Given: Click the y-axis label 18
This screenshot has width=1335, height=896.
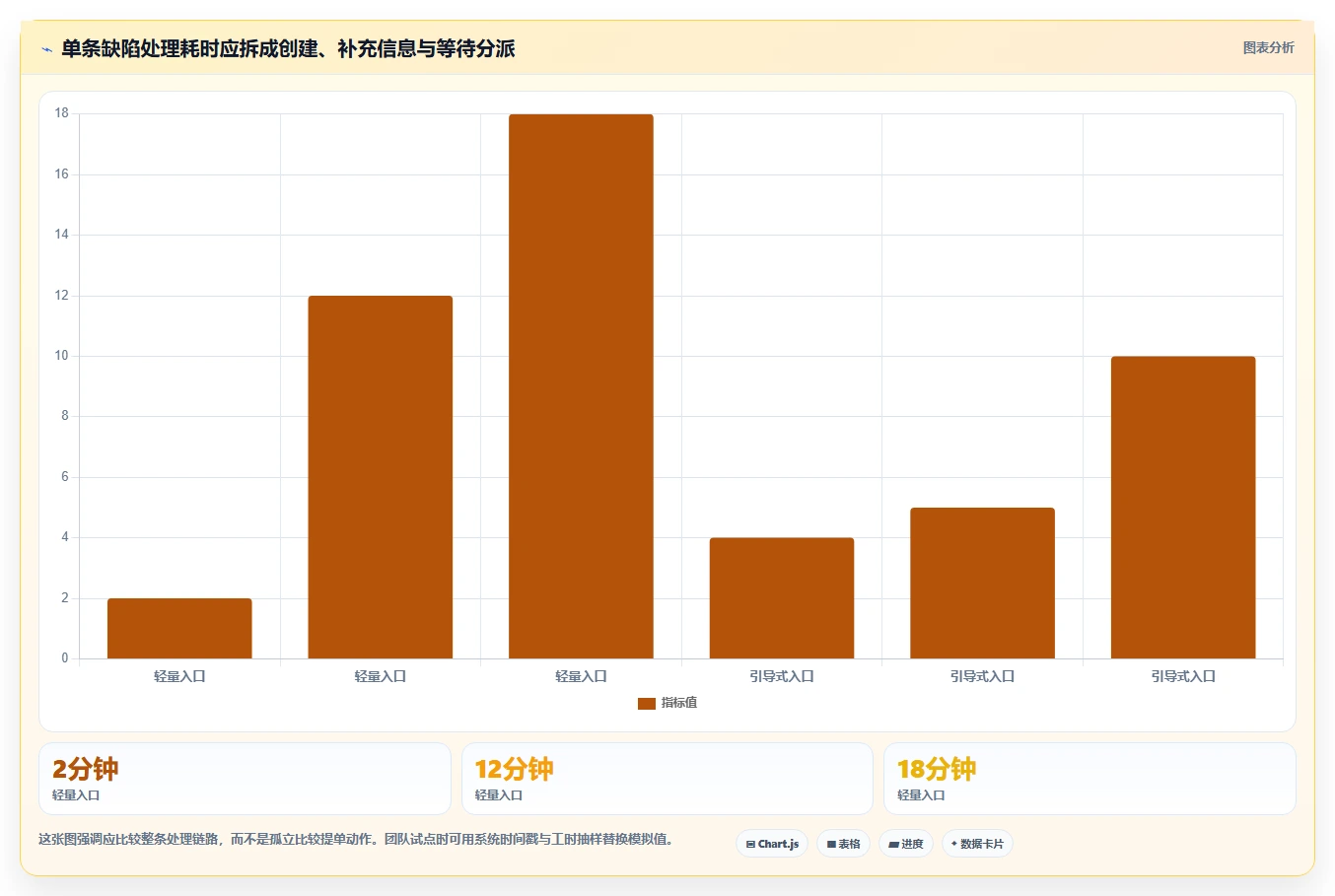Looking at the screenshot, I should point(62,113).
